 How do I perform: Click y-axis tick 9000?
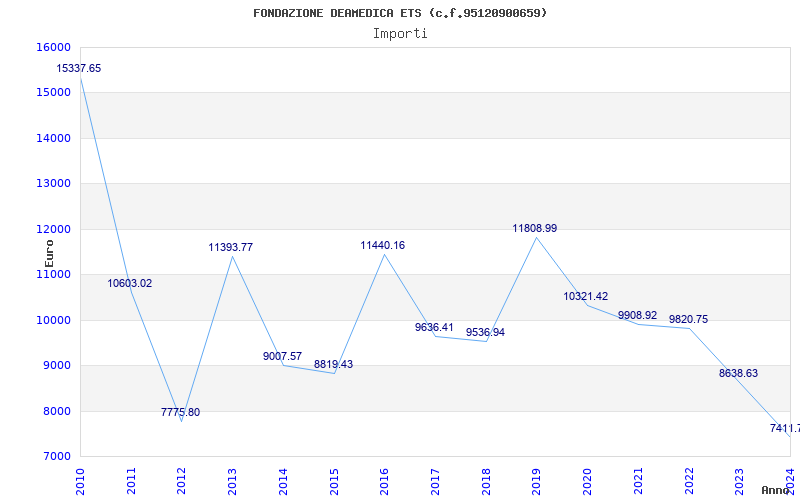(x=56, y=366)
